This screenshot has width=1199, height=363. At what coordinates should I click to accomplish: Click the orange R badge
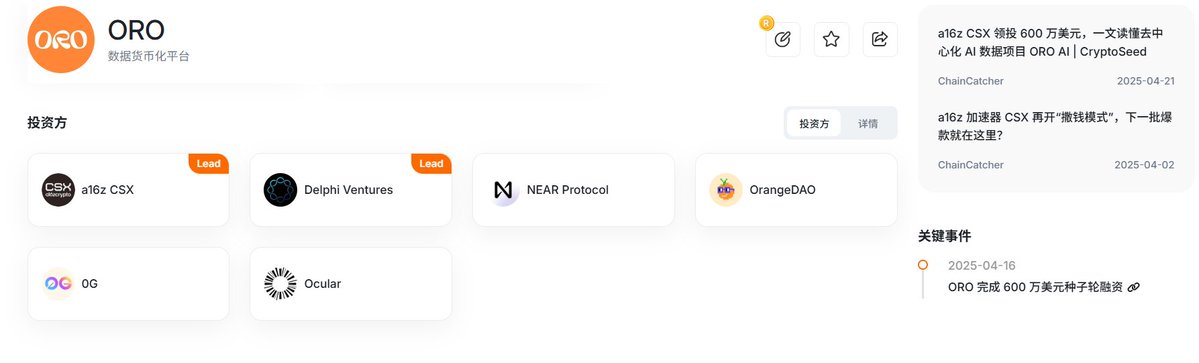(766, 23)
